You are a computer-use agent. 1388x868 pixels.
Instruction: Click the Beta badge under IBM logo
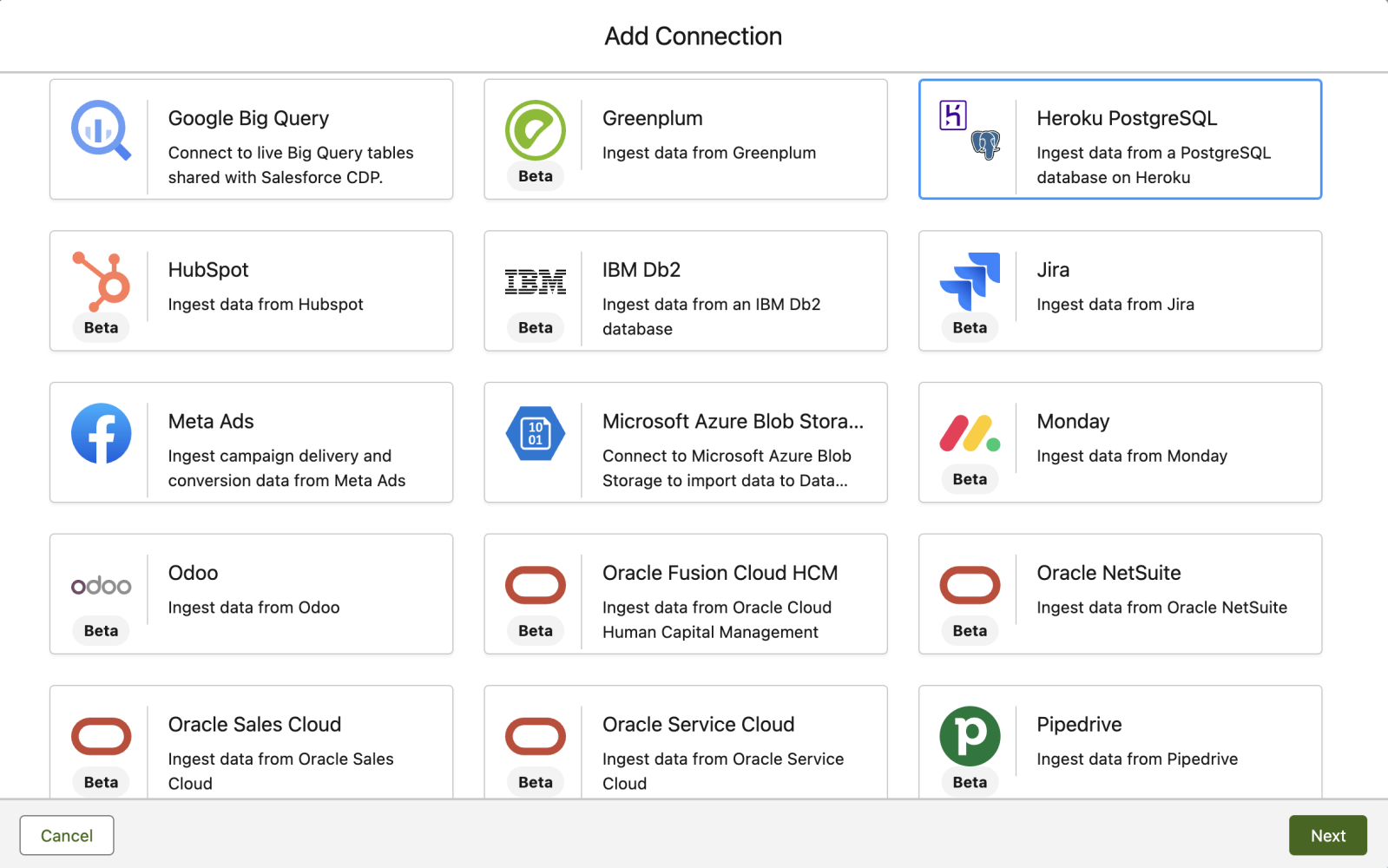[536, 328]
